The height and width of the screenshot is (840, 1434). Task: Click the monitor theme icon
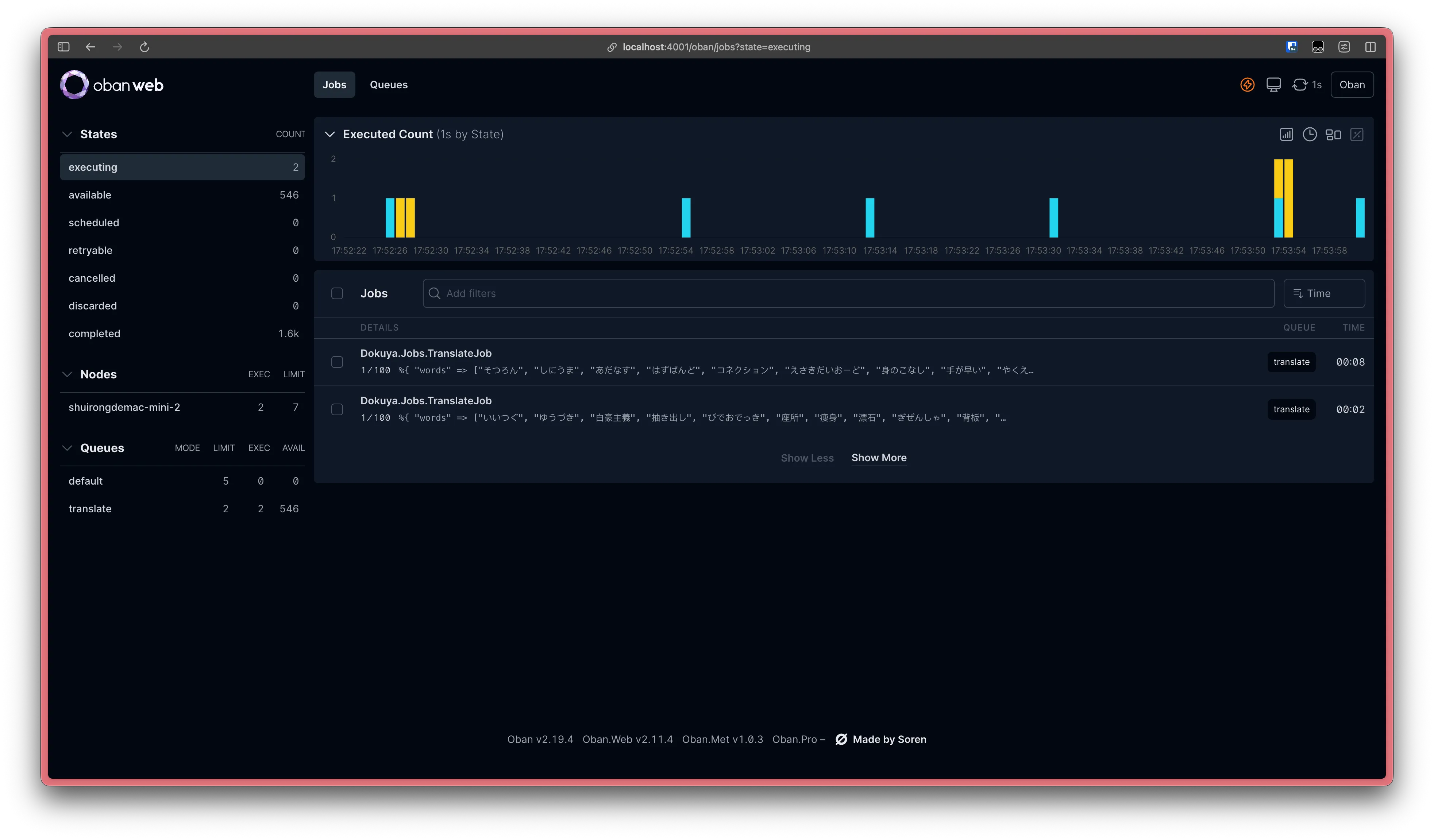tap(1273, 85)
